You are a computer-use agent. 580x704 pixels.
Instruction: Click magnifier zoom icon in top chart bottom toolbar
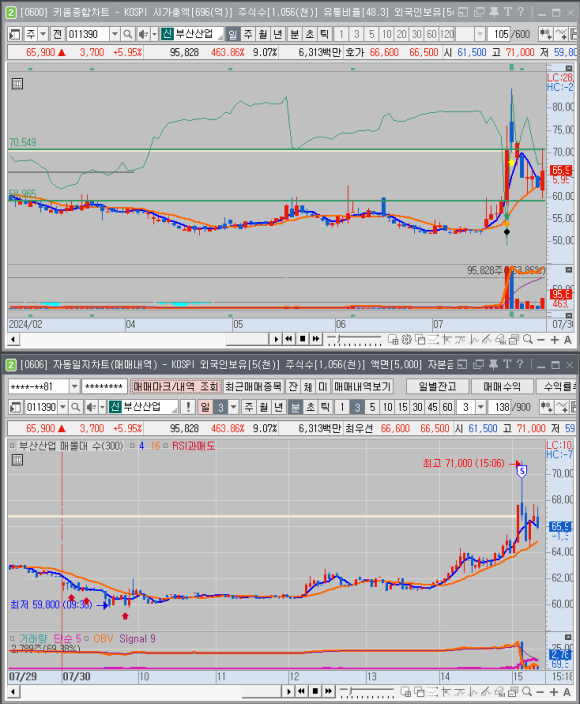pos(528,339)
